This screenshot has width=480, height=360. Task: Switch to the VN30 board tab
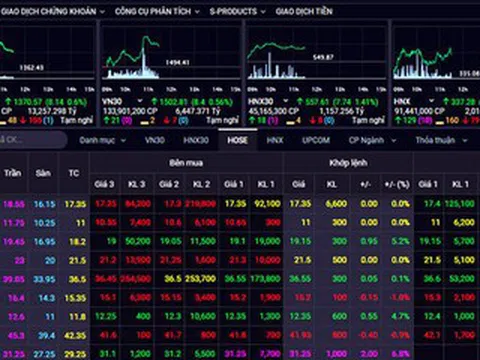coord(155,140)
